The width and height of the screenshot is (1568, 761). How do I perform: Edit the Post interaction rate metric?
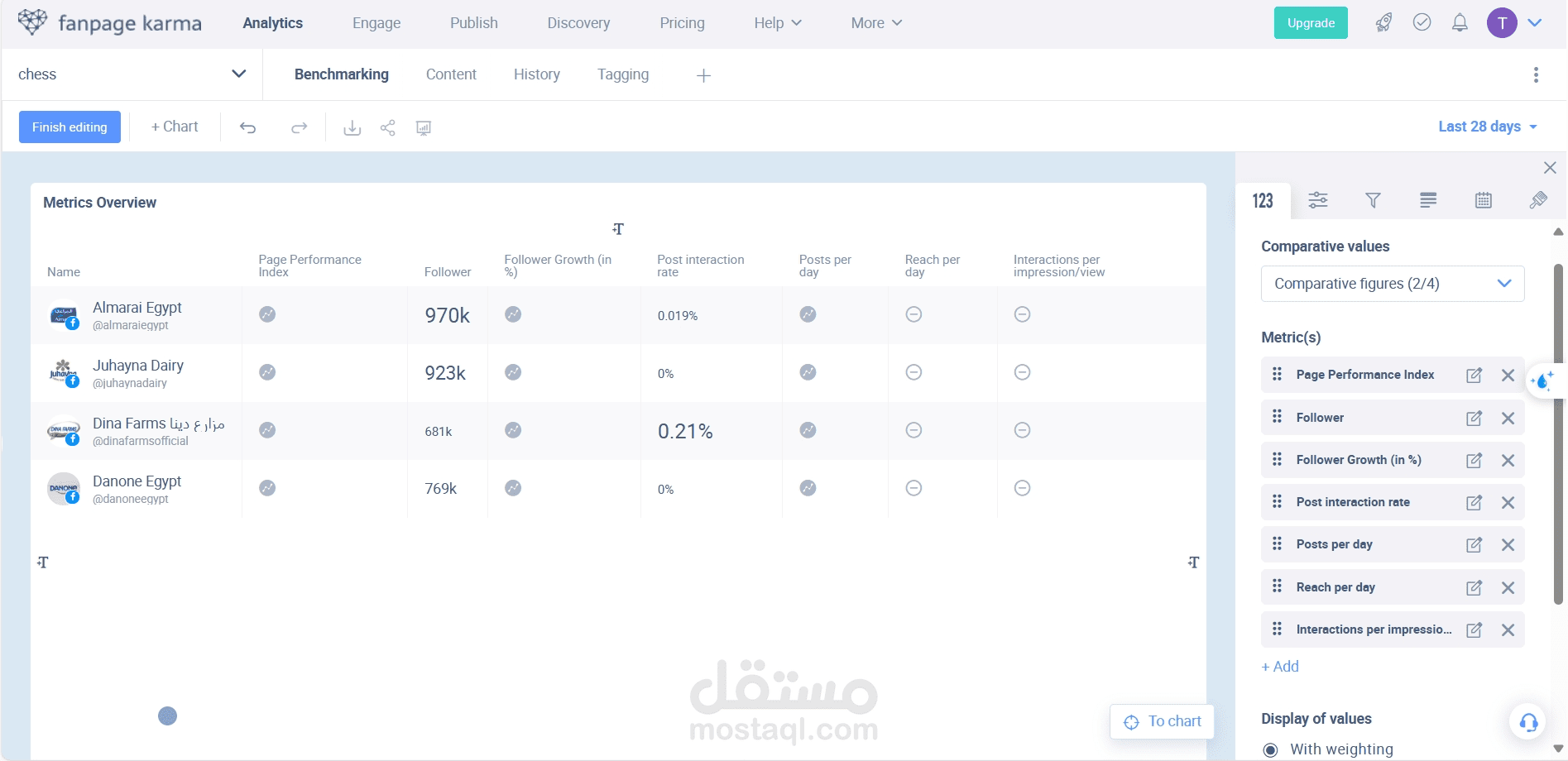1474,503
